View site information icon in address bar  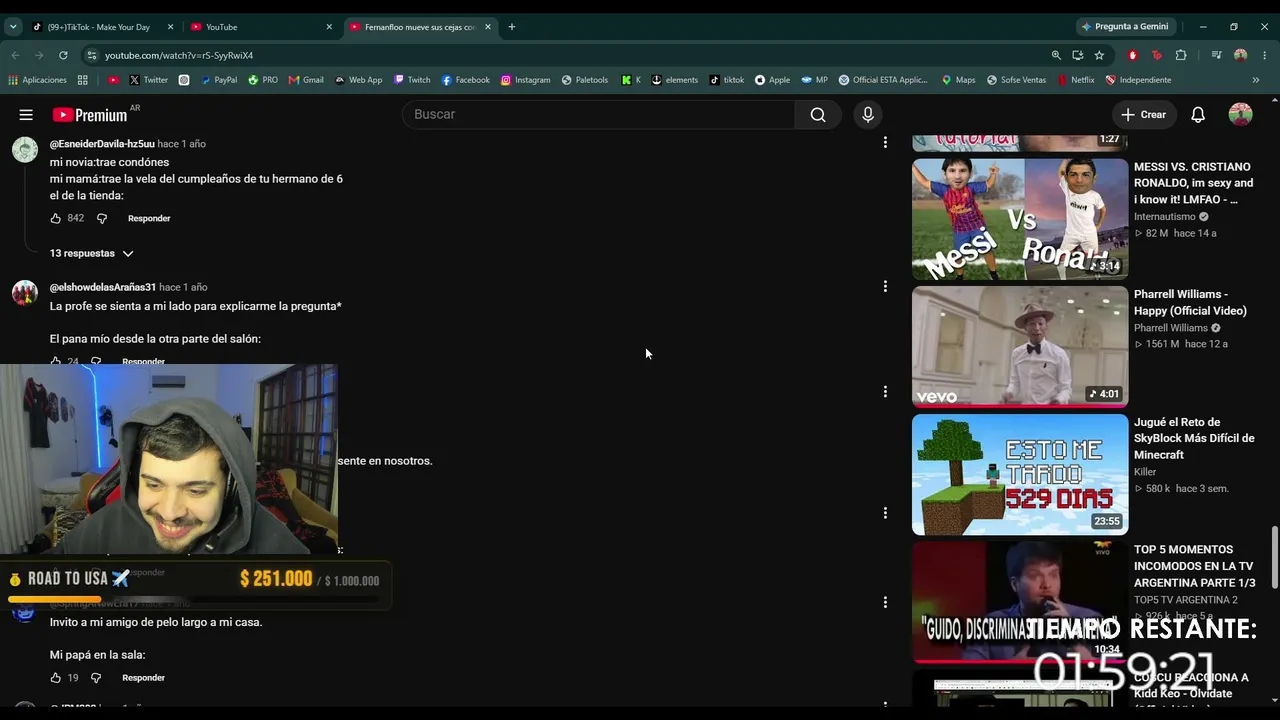click(x=92, y=55)
